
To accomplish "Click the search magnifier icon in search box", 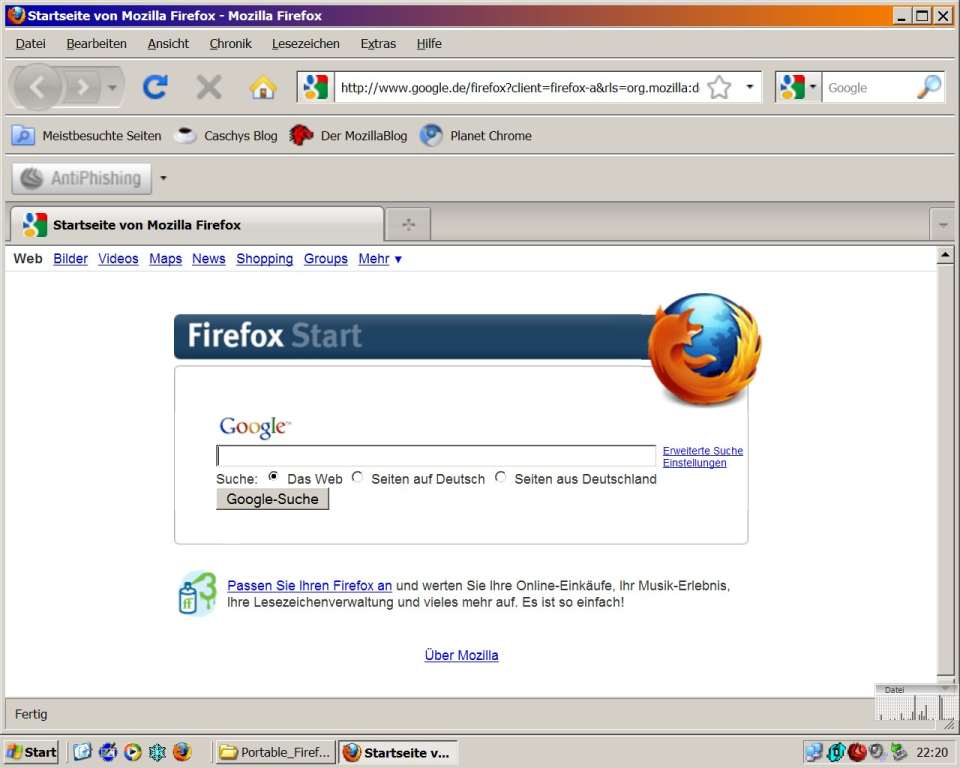I will point(929,87).
